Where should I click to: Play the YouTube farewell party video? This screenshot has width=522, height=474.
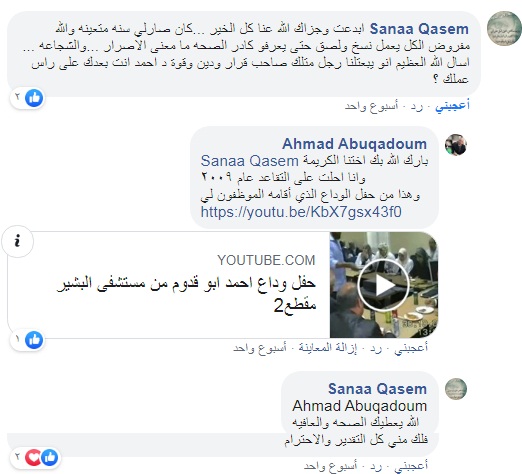pos(383,285)
